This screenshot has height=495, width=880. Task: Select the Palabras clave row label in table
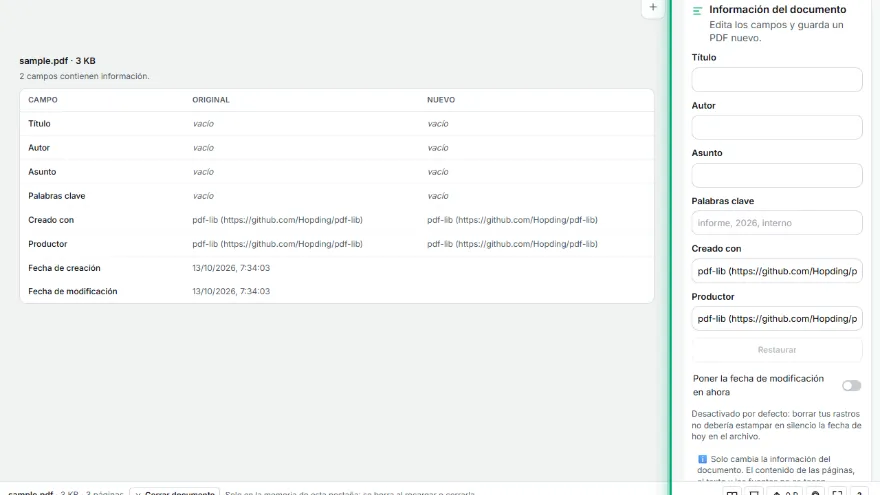pyautogui.click(x=57, y=196)
